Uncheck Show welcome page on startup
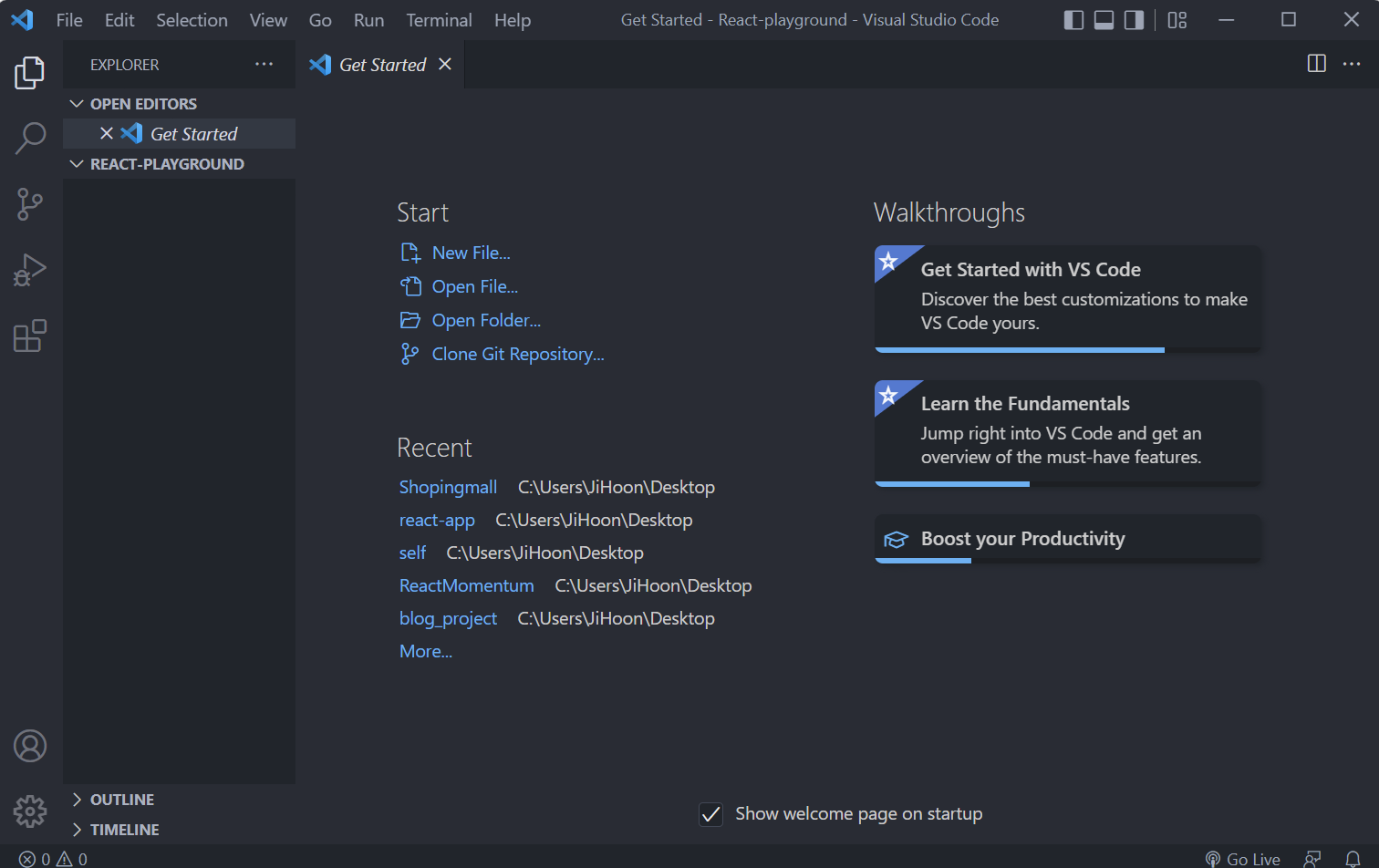Viewport: 1379px width, 868px height. 711,814
